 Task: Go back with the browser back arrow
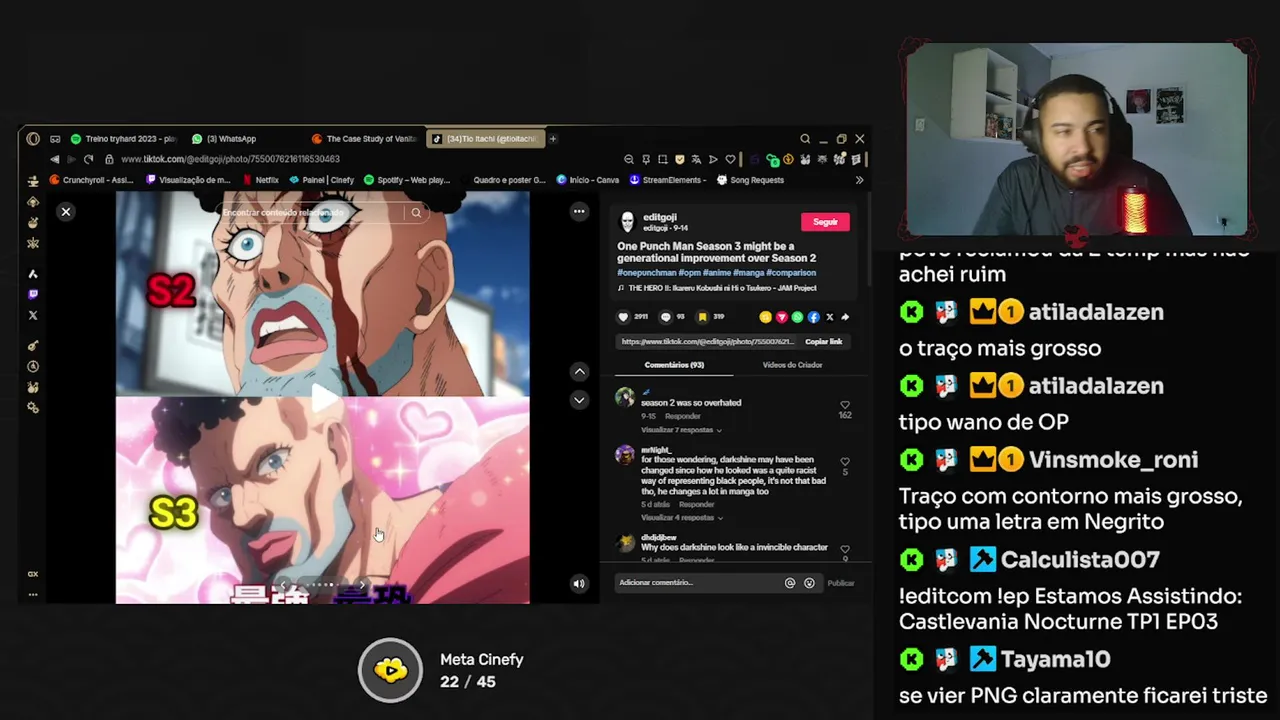(54, 159)
